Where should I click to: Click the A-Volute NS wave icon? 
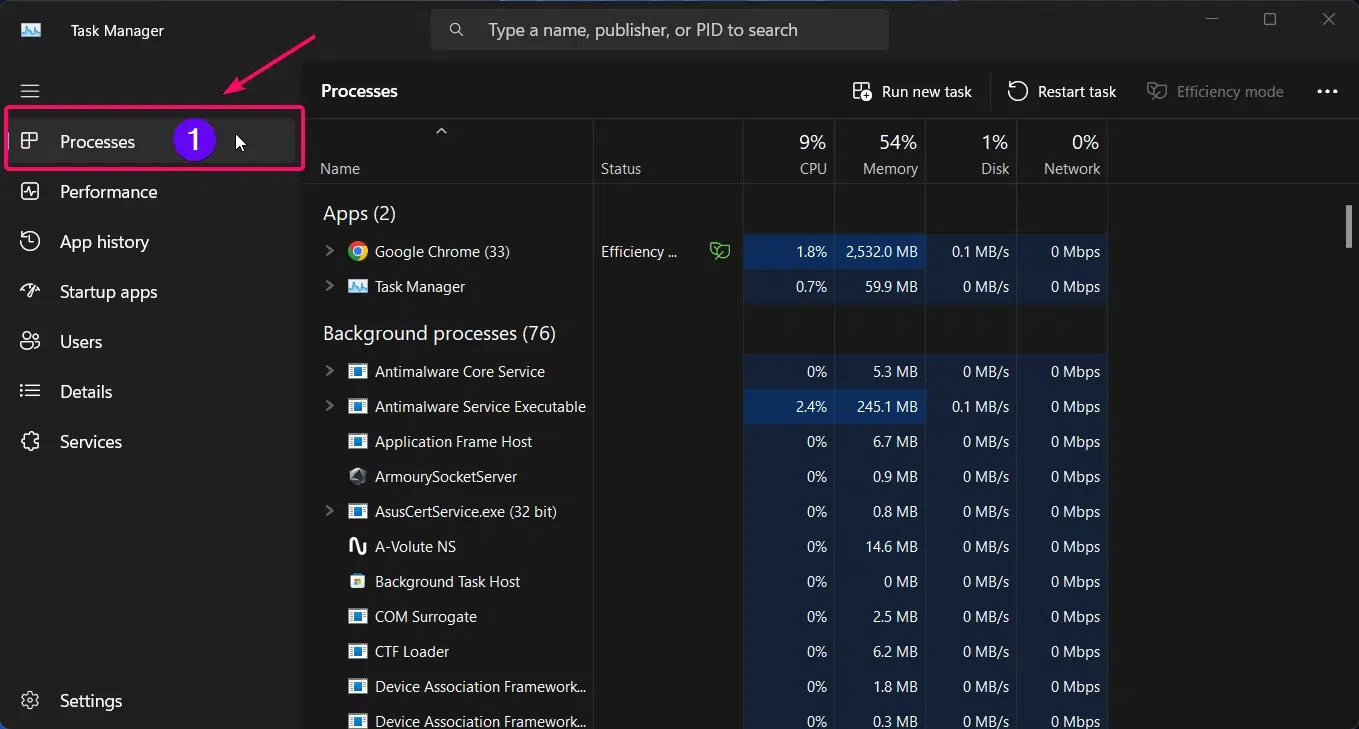(x=357, y=546)
